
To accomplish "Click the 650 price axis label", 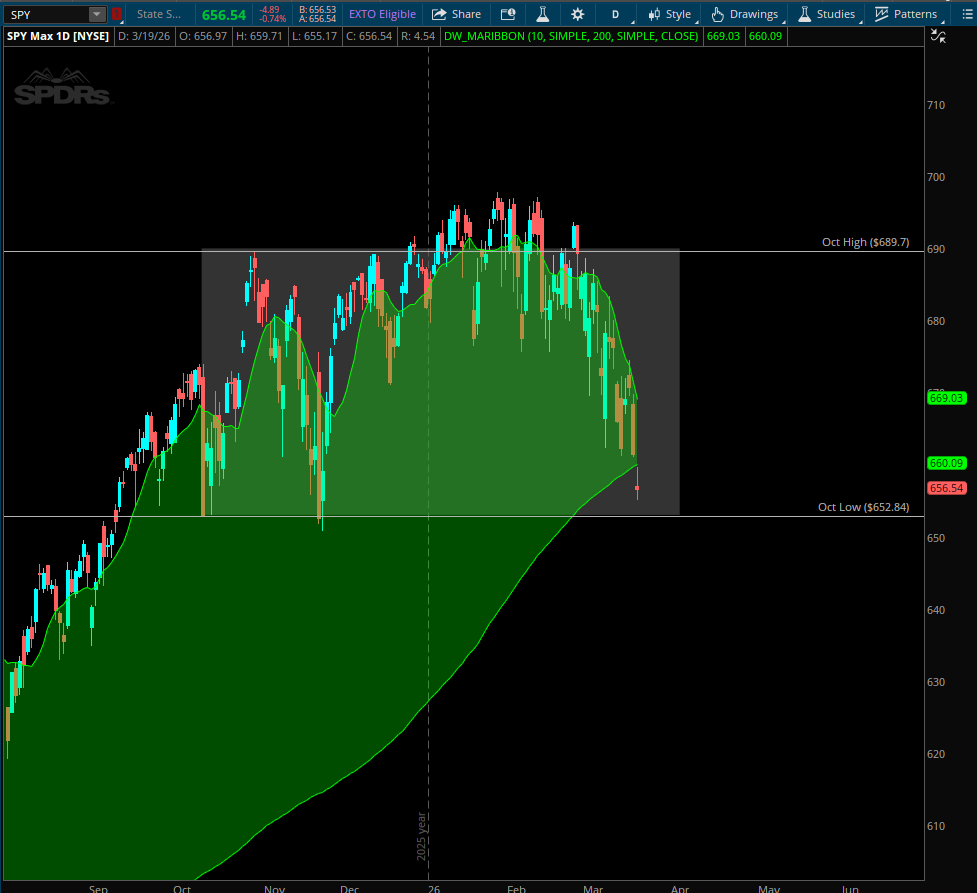I will point(936,538).
